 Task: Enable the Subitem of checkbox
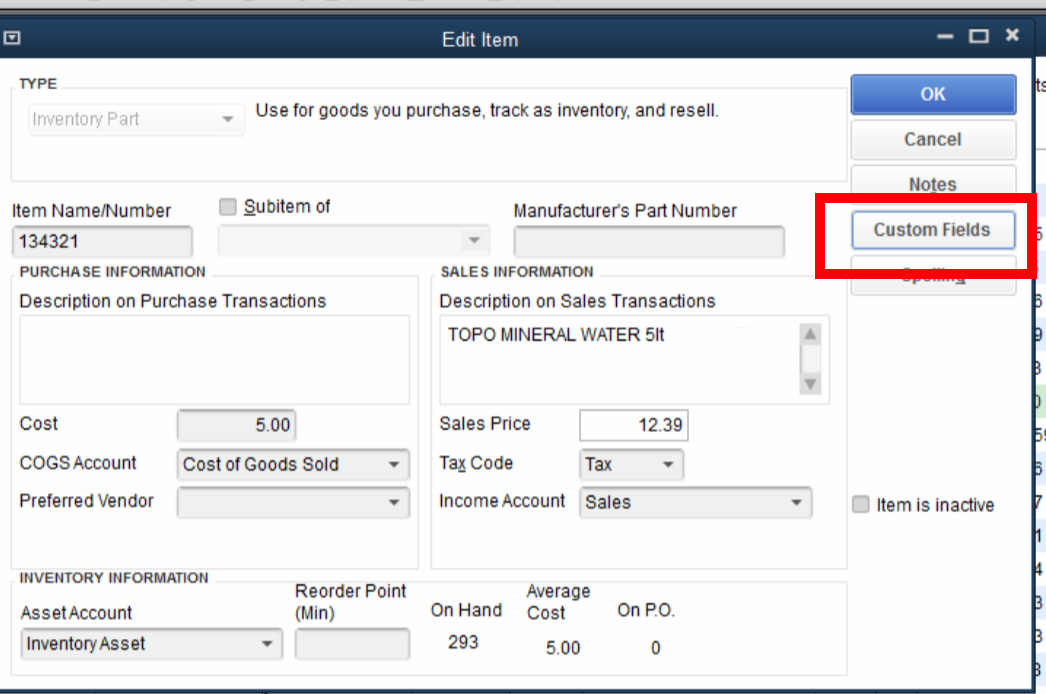[x=226, y=206]
